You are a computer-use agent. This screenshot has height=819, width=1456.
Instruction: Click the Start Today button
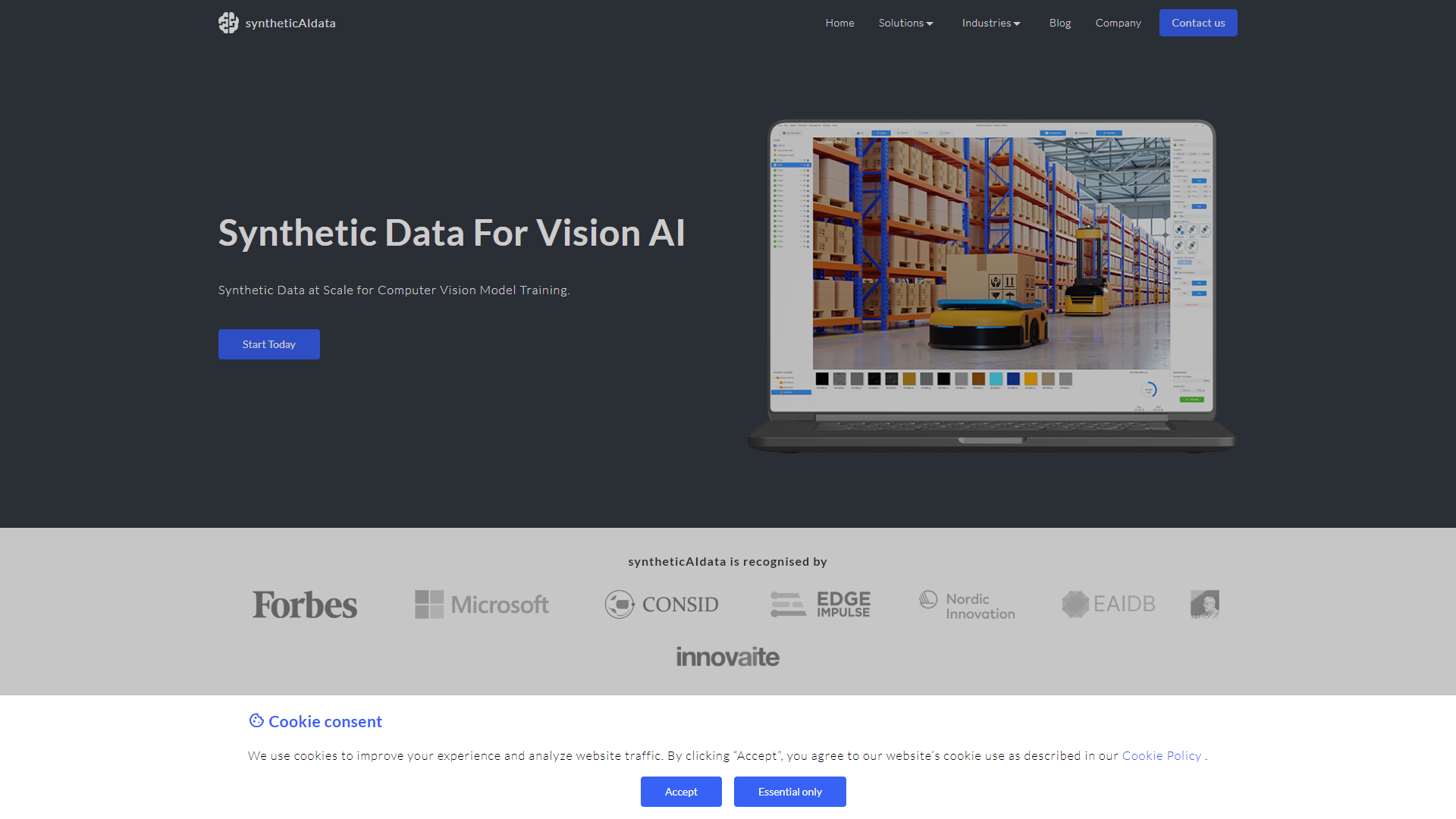pos(268,344)
